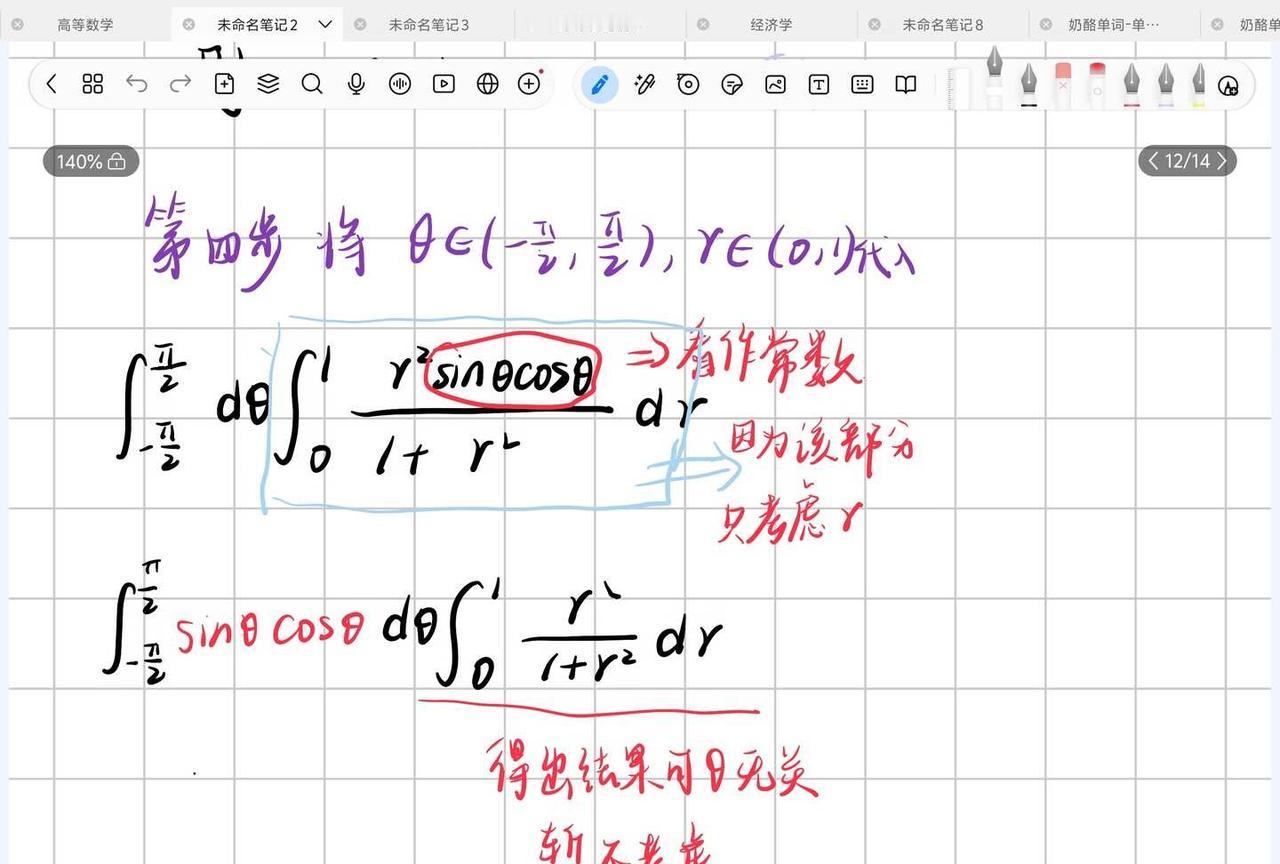Go to previous page arrow beside 12/14
This screenshot has width=1280, height=864.
point(1153,161)
